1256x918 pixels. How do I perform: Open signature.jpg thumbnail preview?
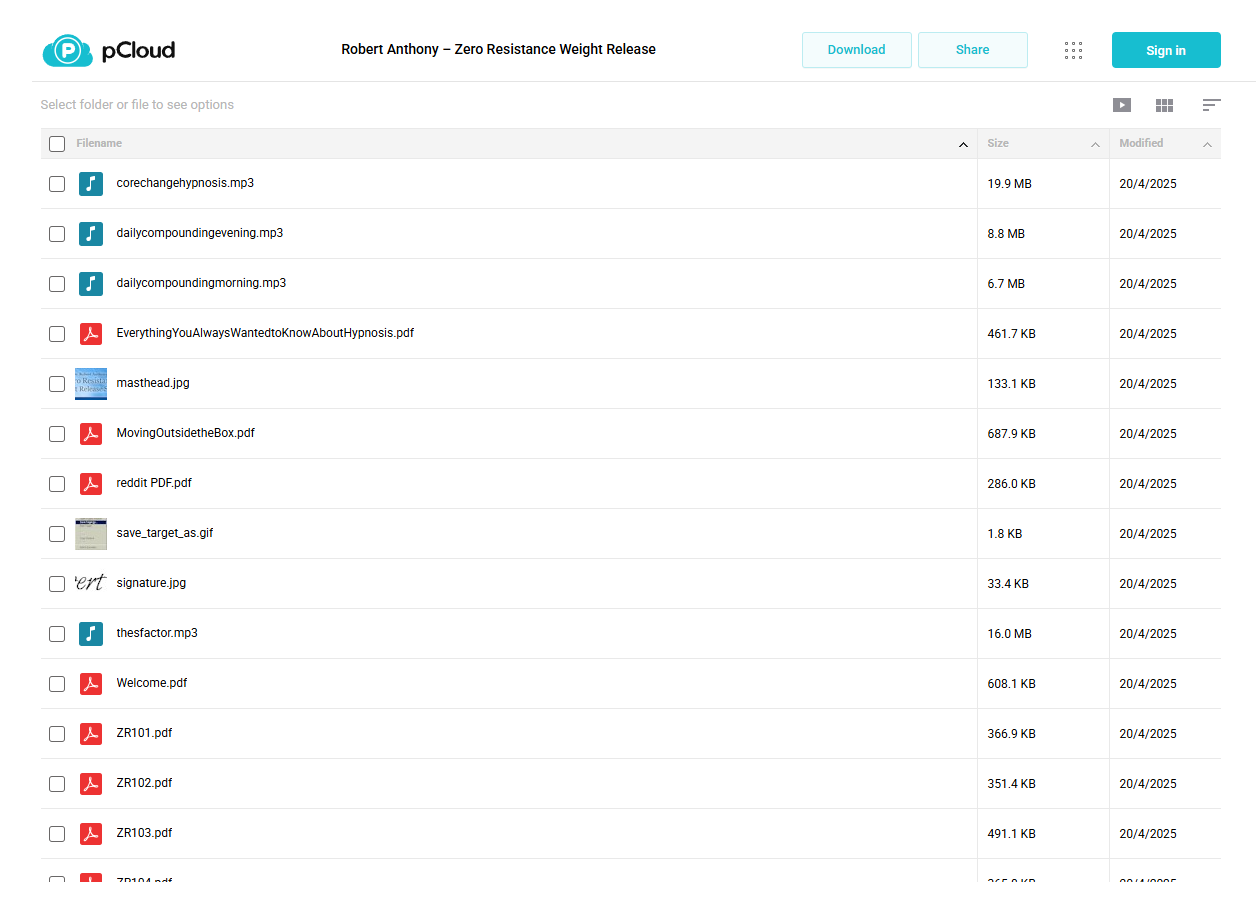(91, 584)
